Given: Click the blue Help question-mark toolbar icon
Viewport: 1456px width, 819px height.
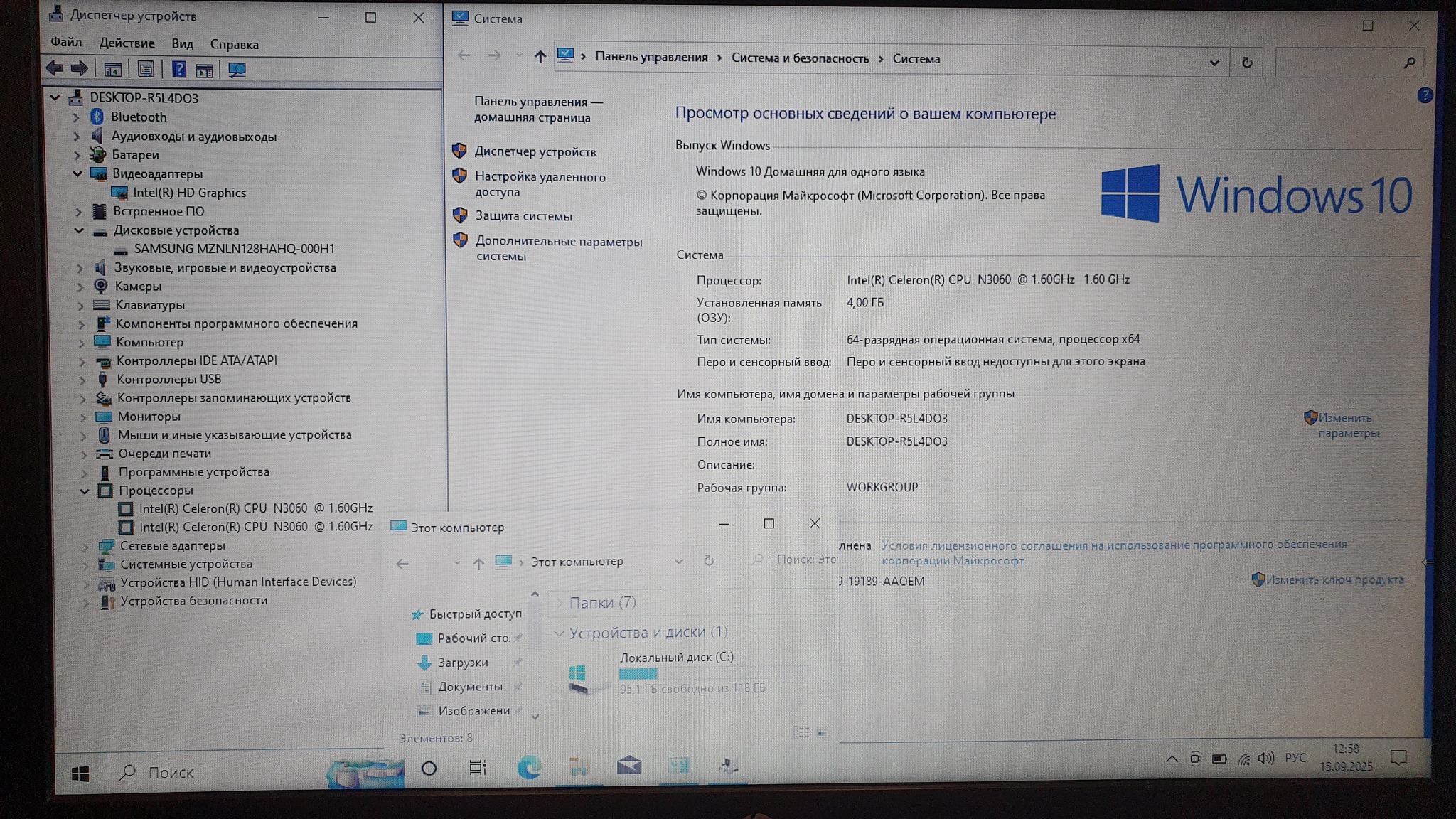Looking at the screenshot, I should [179, 69].
